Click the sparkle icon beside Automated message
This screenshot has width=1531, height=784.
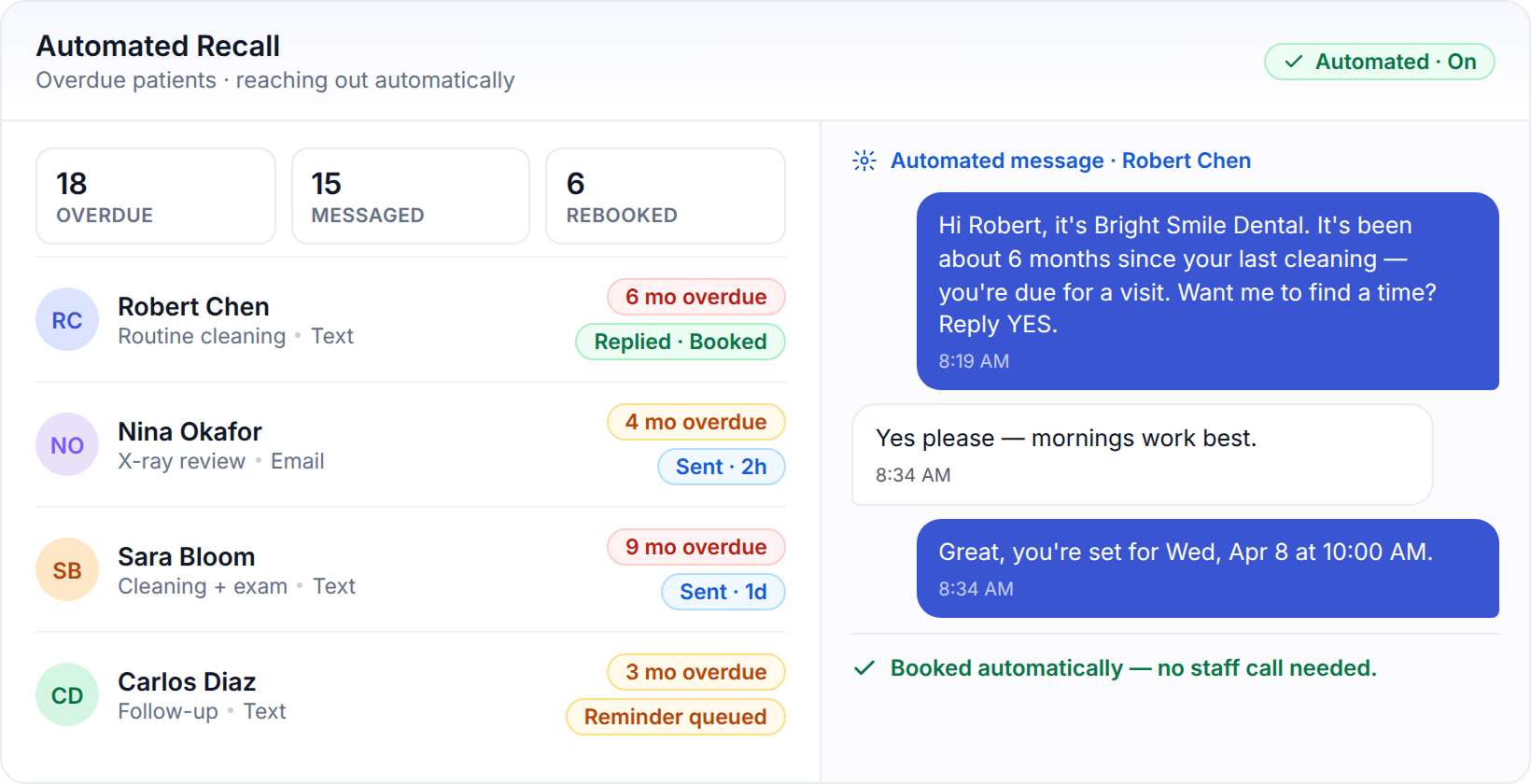click(864, 161)
